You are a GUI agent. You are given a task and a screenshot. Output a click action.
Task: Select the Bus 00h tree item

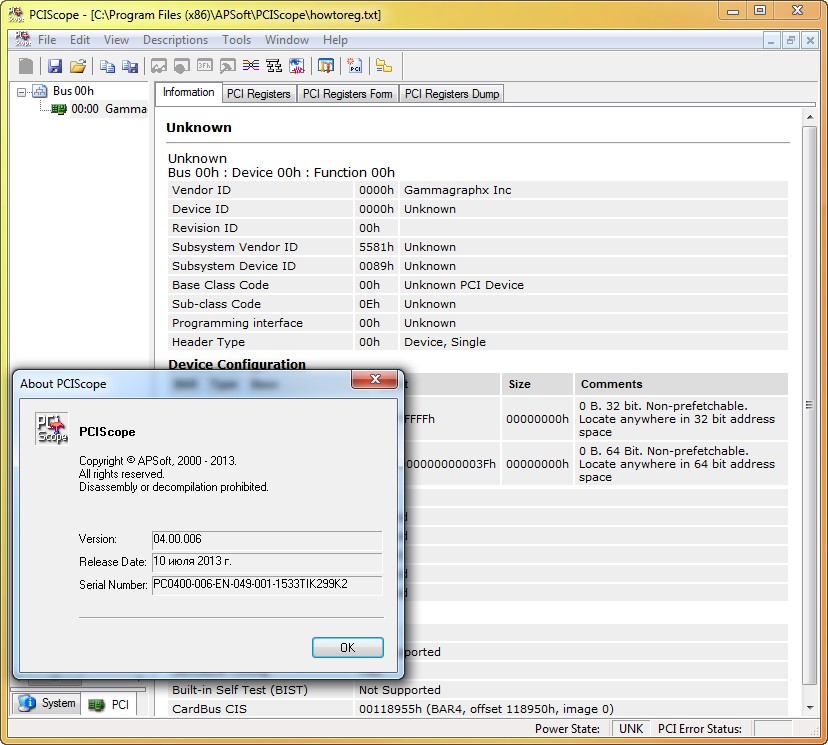pyautogui.click(x=73, y=91)
